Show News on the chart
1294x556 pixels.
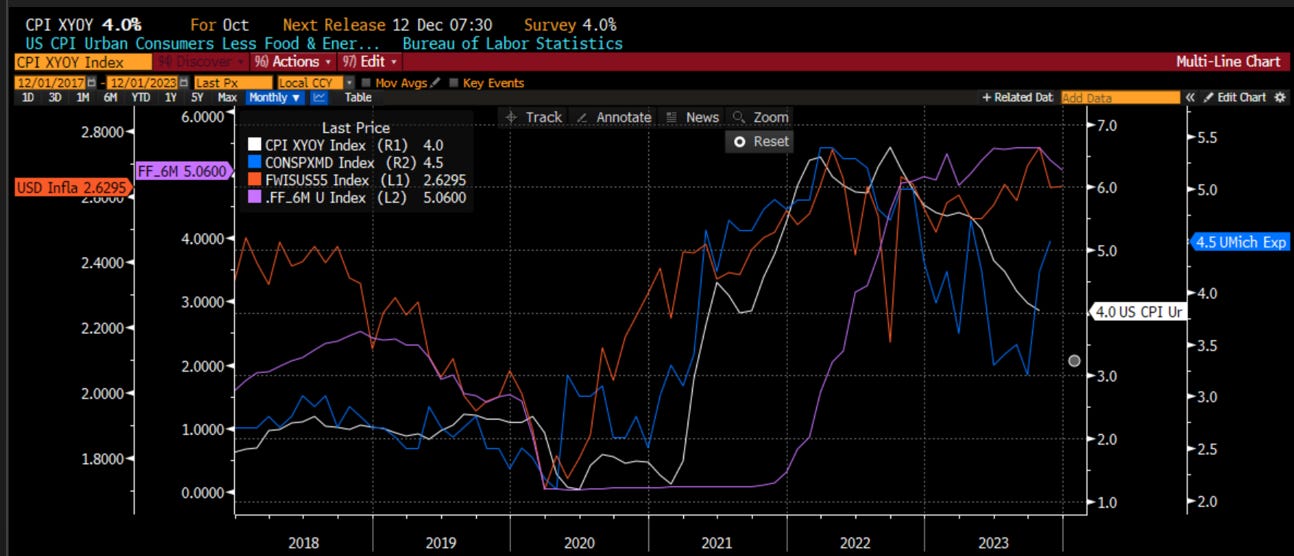coord(692,117)
